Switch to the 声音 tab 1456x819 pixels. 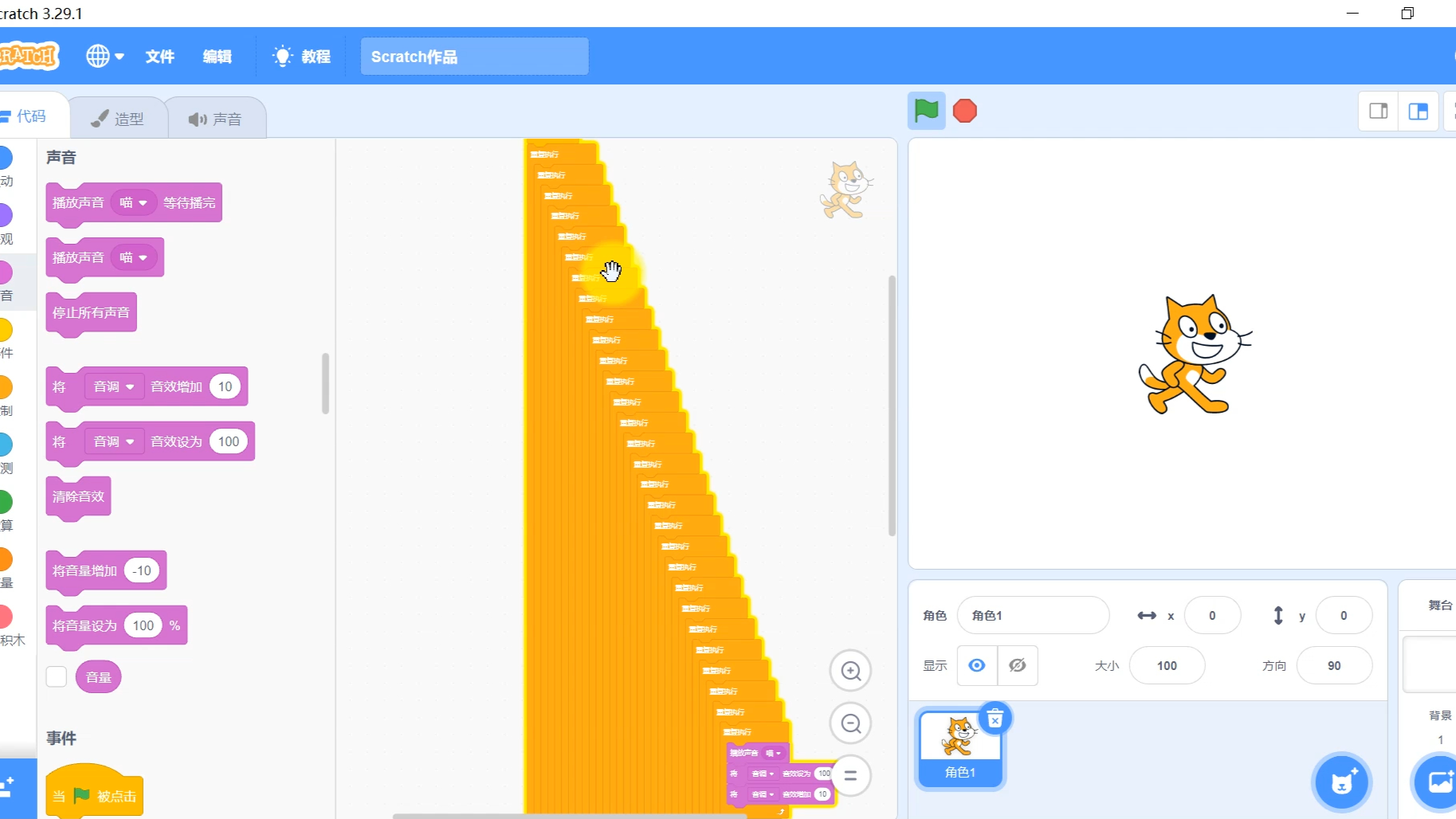click(215, 119)
